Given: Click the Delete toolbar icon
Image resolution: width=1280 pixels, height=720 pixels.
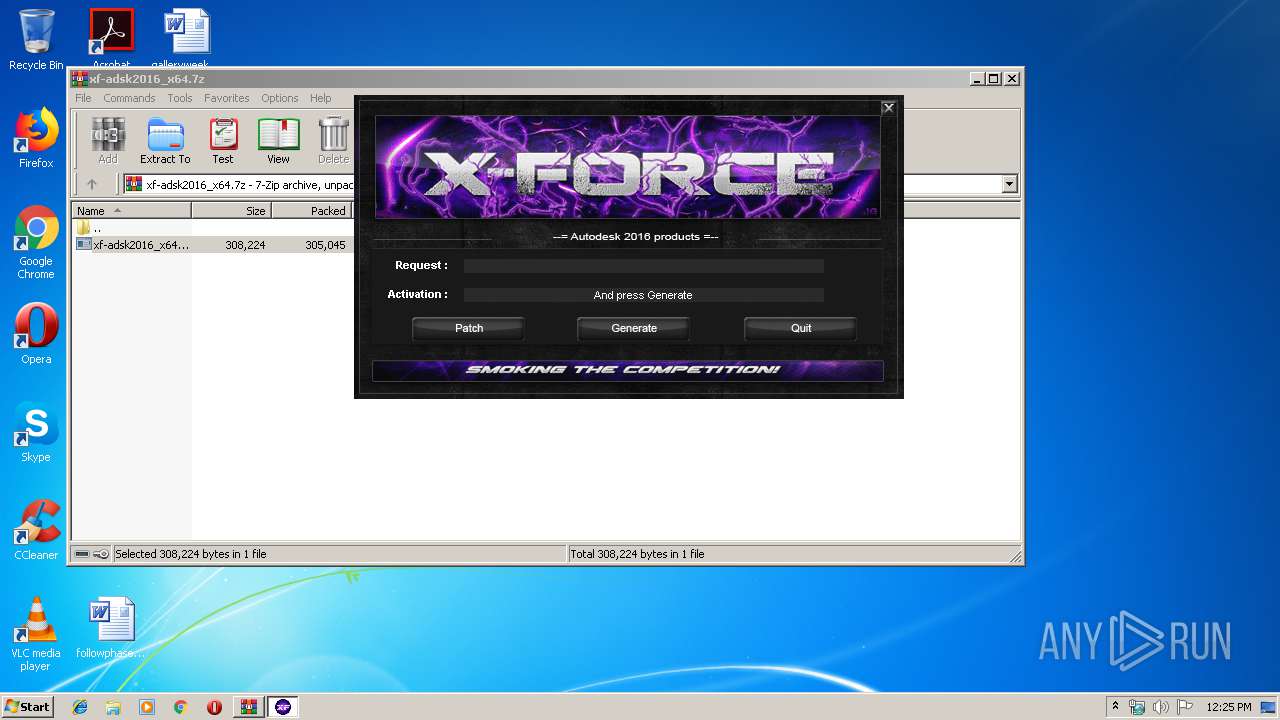Looking at the screenshot, I should pos(333,140).
